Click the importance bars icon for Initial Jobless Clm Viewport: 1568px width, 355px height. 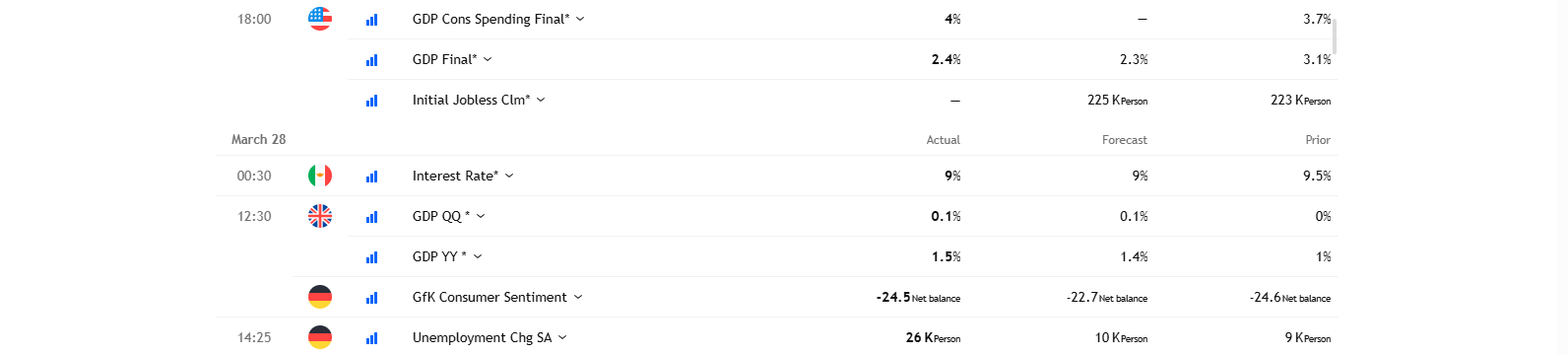371,101
